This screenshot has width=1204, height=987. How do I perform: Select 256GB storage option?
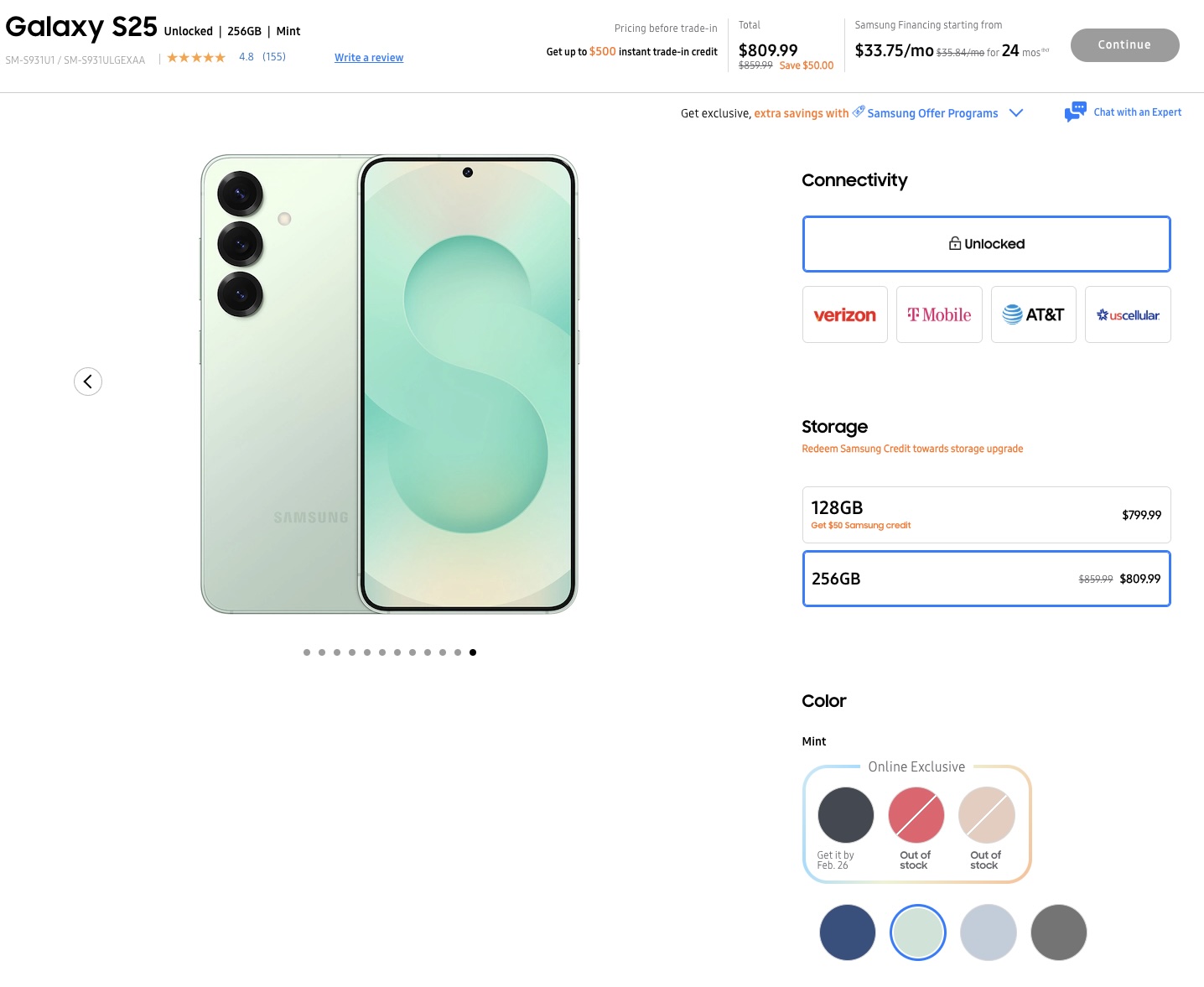pyautogui.click(x=986, y=579)
